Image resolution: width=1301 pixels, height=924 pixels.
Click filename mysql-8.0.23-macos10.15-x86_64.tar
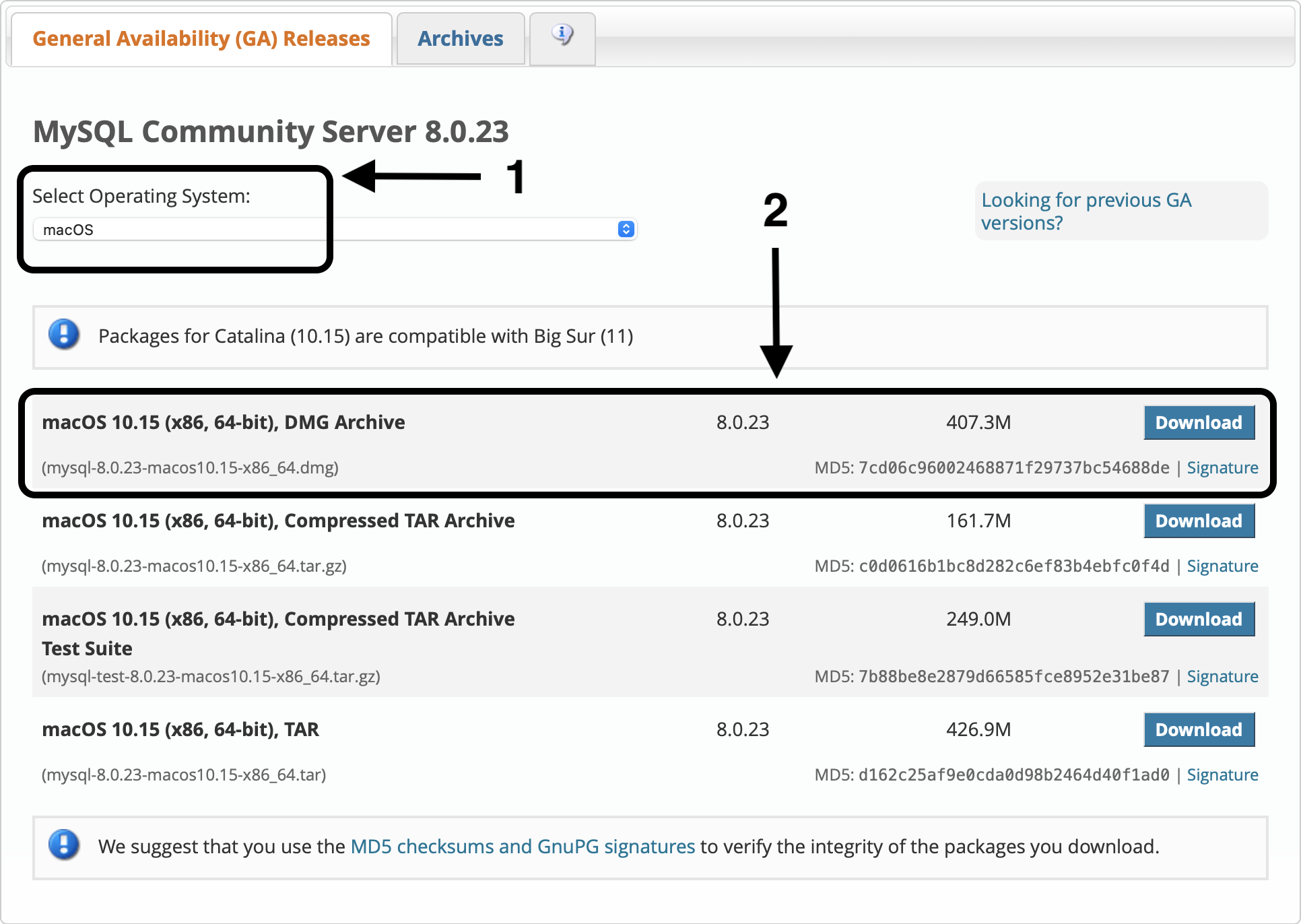point(184,775)
